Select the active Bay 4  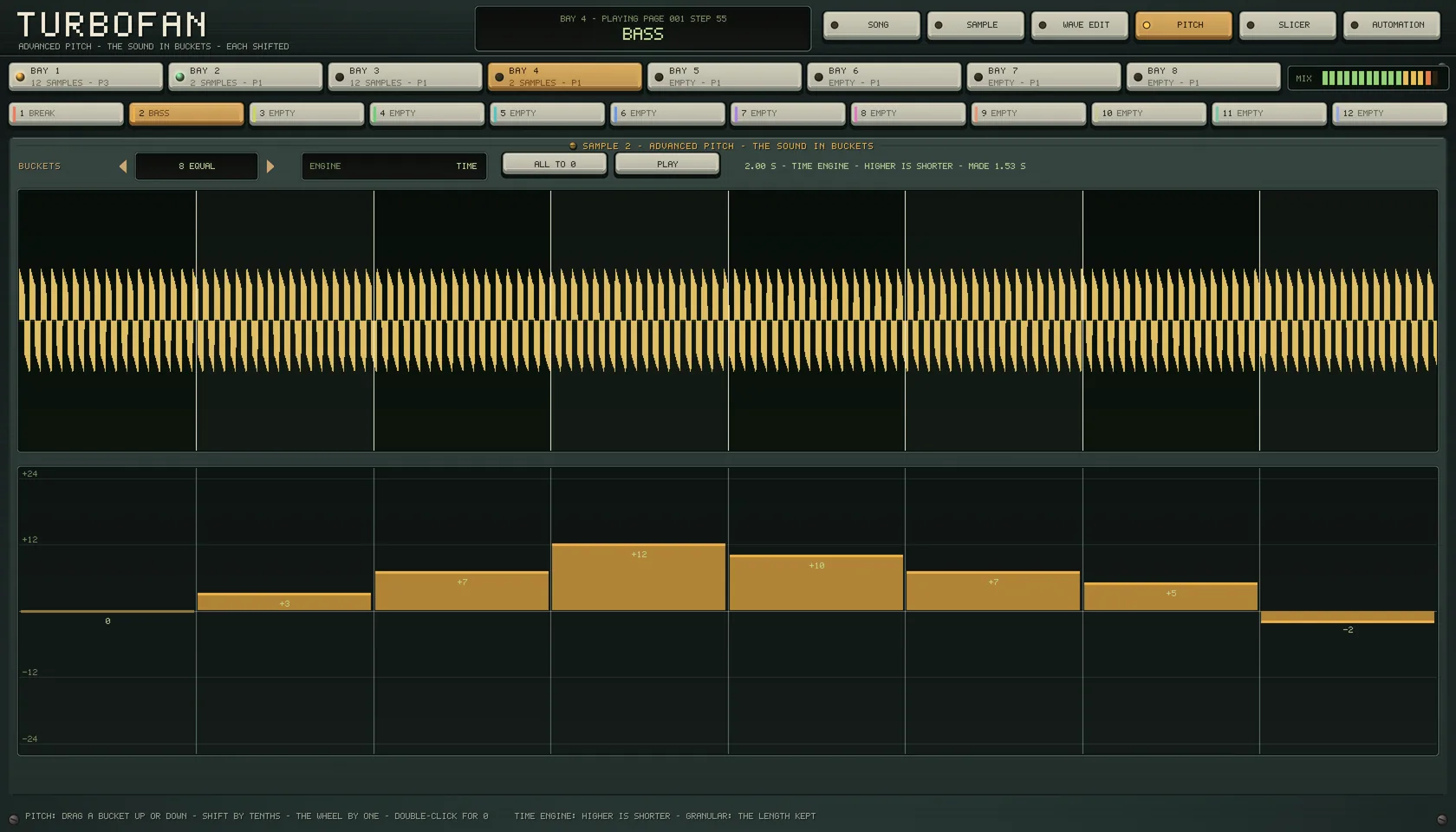564,76
